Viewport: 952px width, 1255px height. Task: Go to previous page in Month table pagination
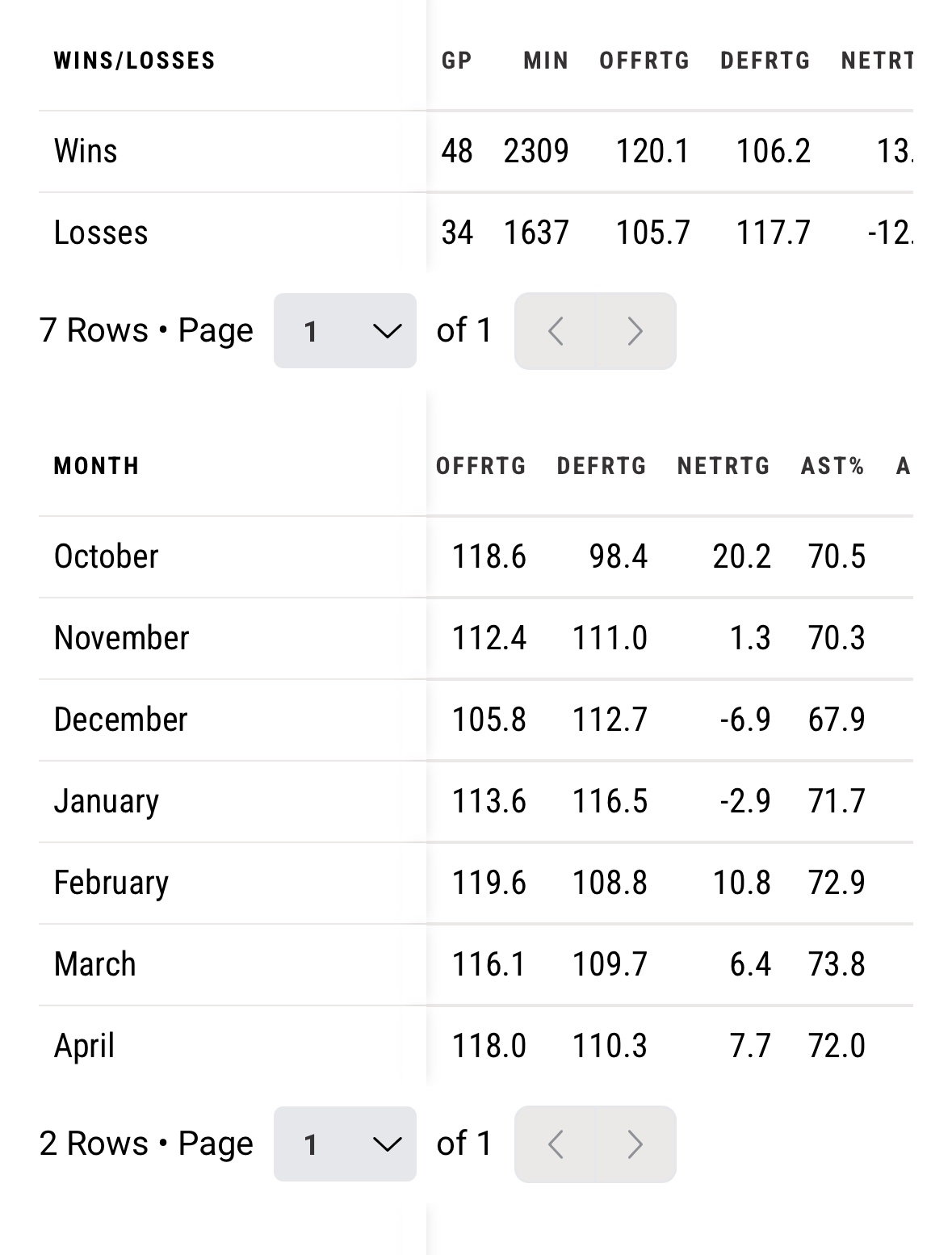coord(555,1144)
